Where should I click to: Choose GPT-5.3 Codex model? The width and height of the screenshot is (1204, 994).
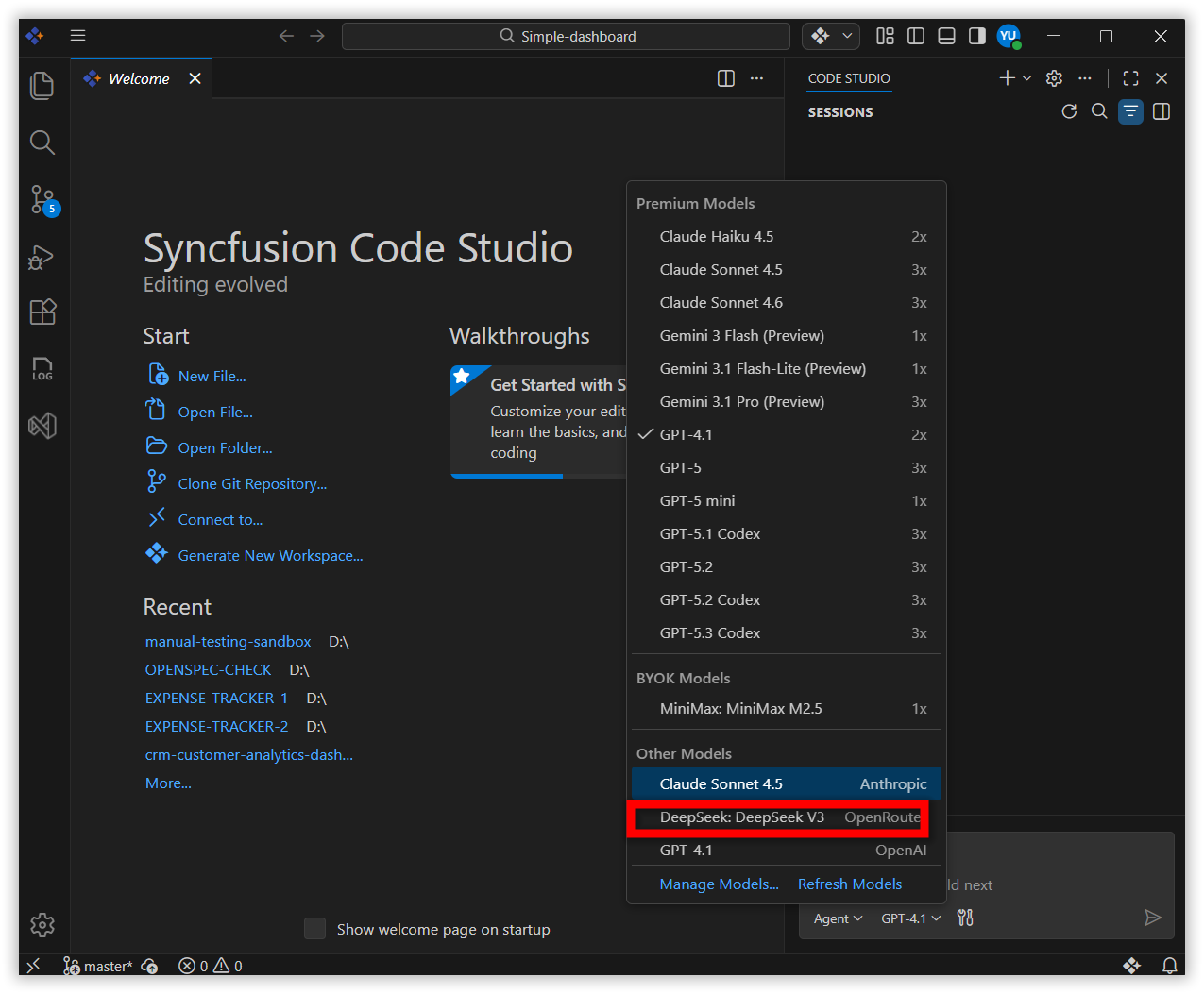tap(786, 633)
